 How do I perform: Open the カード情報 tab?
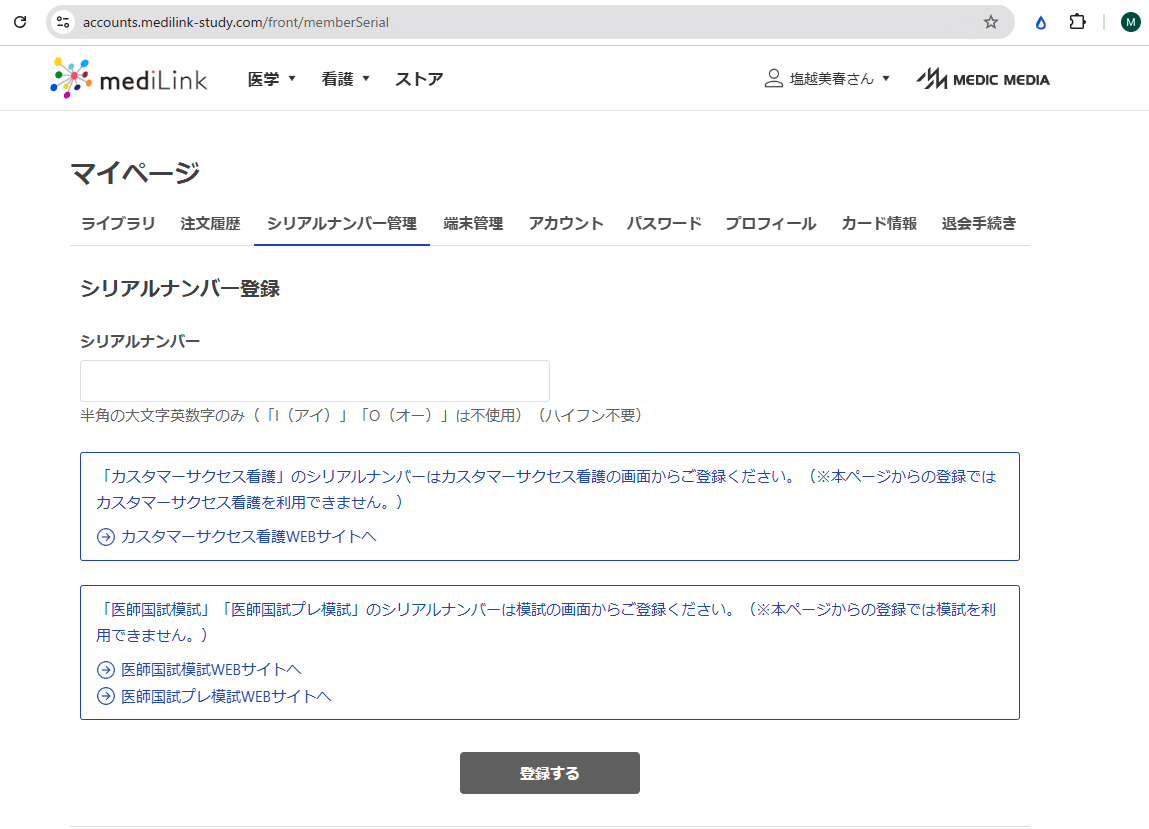[879, 223]
